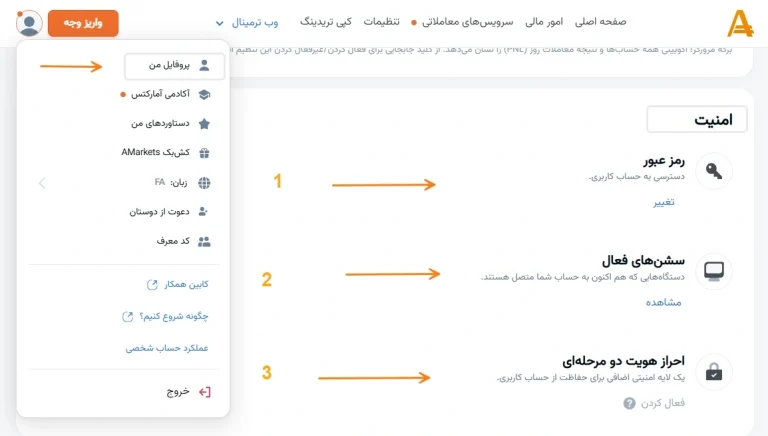Image resolution: width=768 pixels, height=436 pixels.
Task: Click the two-people icon for کد معرف
Action: 204,242
